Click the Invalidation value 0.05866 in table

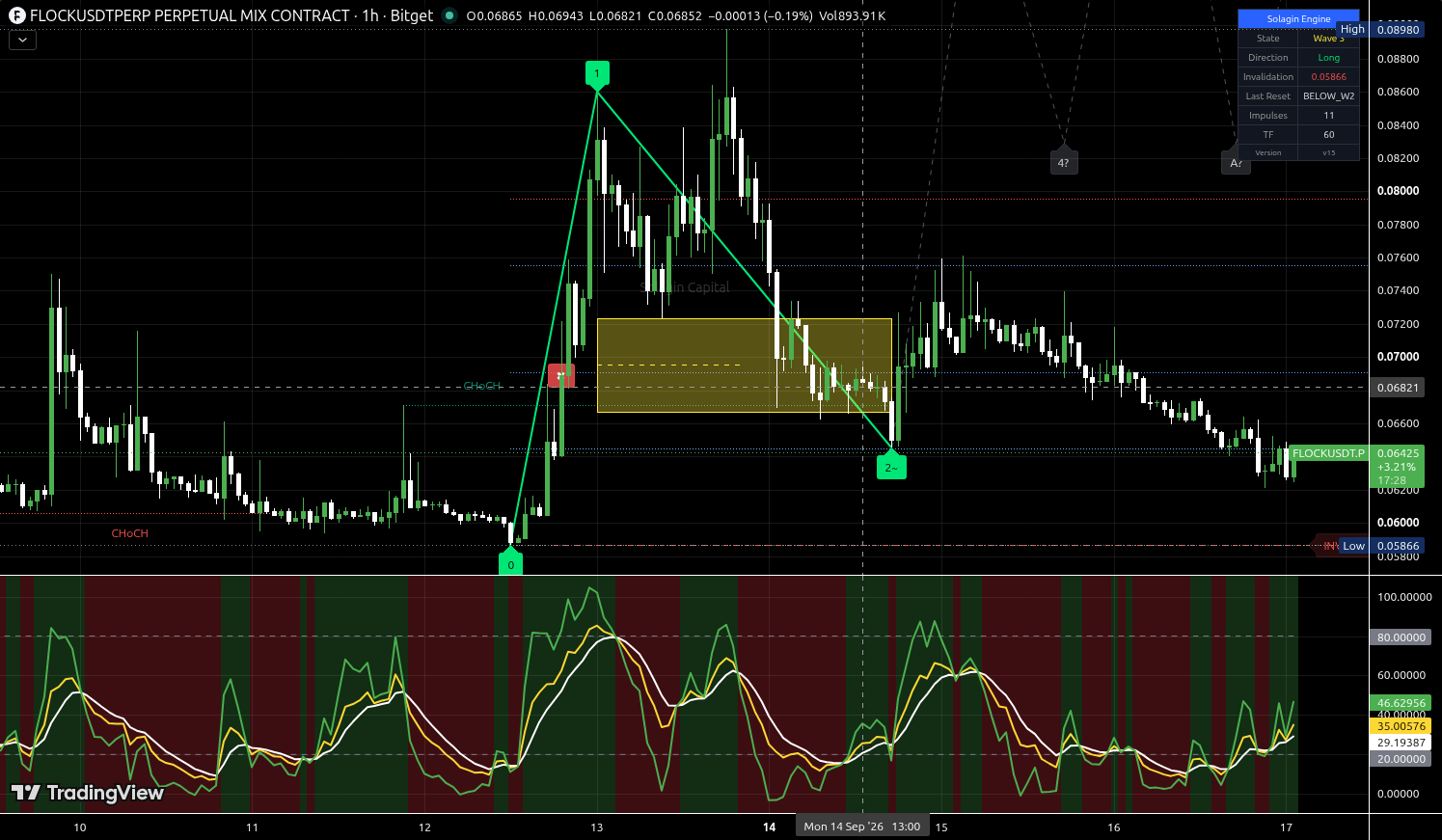(x=1328, y=77)
